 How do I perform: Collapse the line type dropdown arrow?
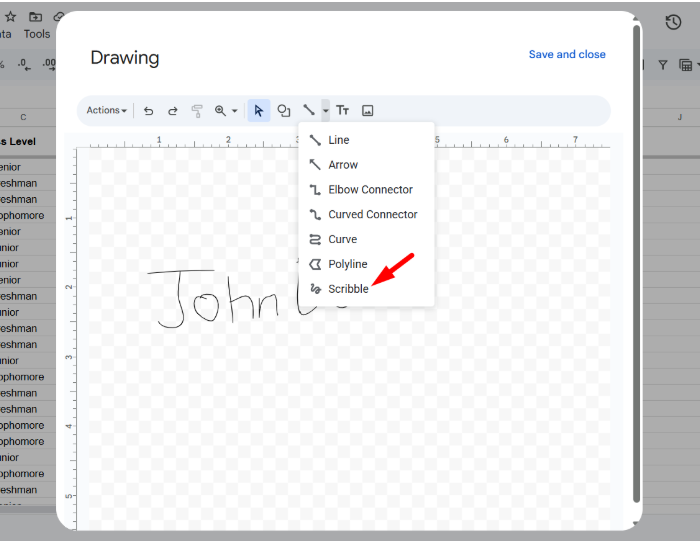(x=325, y=111)
